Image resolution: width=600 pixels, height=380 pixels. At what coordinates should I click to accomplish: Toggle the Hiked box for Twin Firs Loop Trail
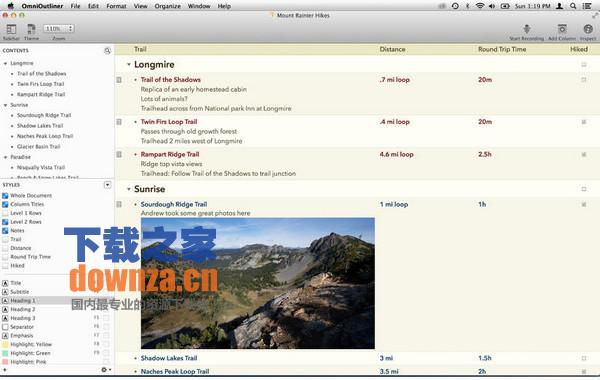click(584, 122)
